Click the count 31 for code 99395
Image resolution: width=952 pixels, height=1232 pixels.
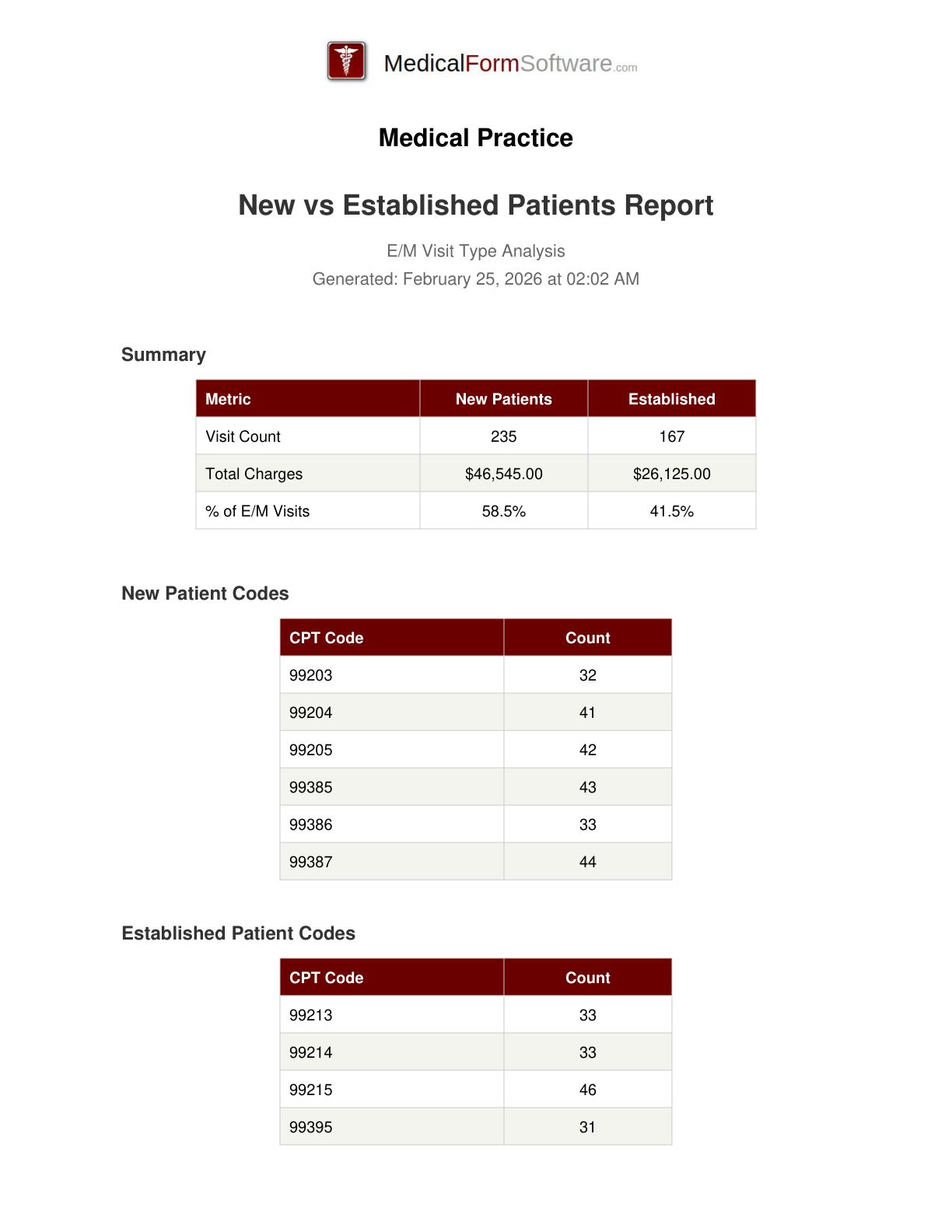click(x=587, y=1127)
